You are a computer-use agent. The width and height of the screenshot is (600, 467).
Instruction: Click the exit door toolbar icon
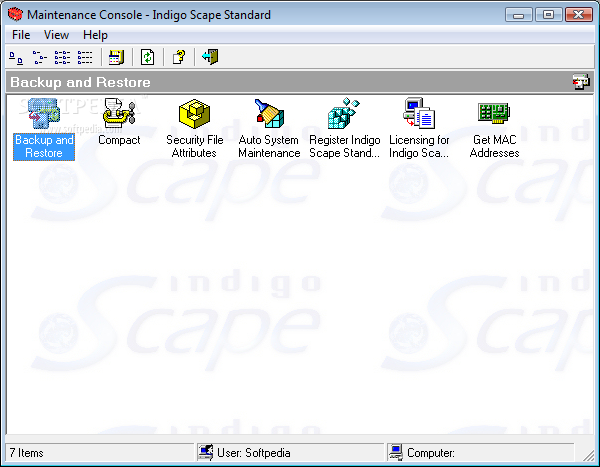pyautogui.click(x=210, y=57)
